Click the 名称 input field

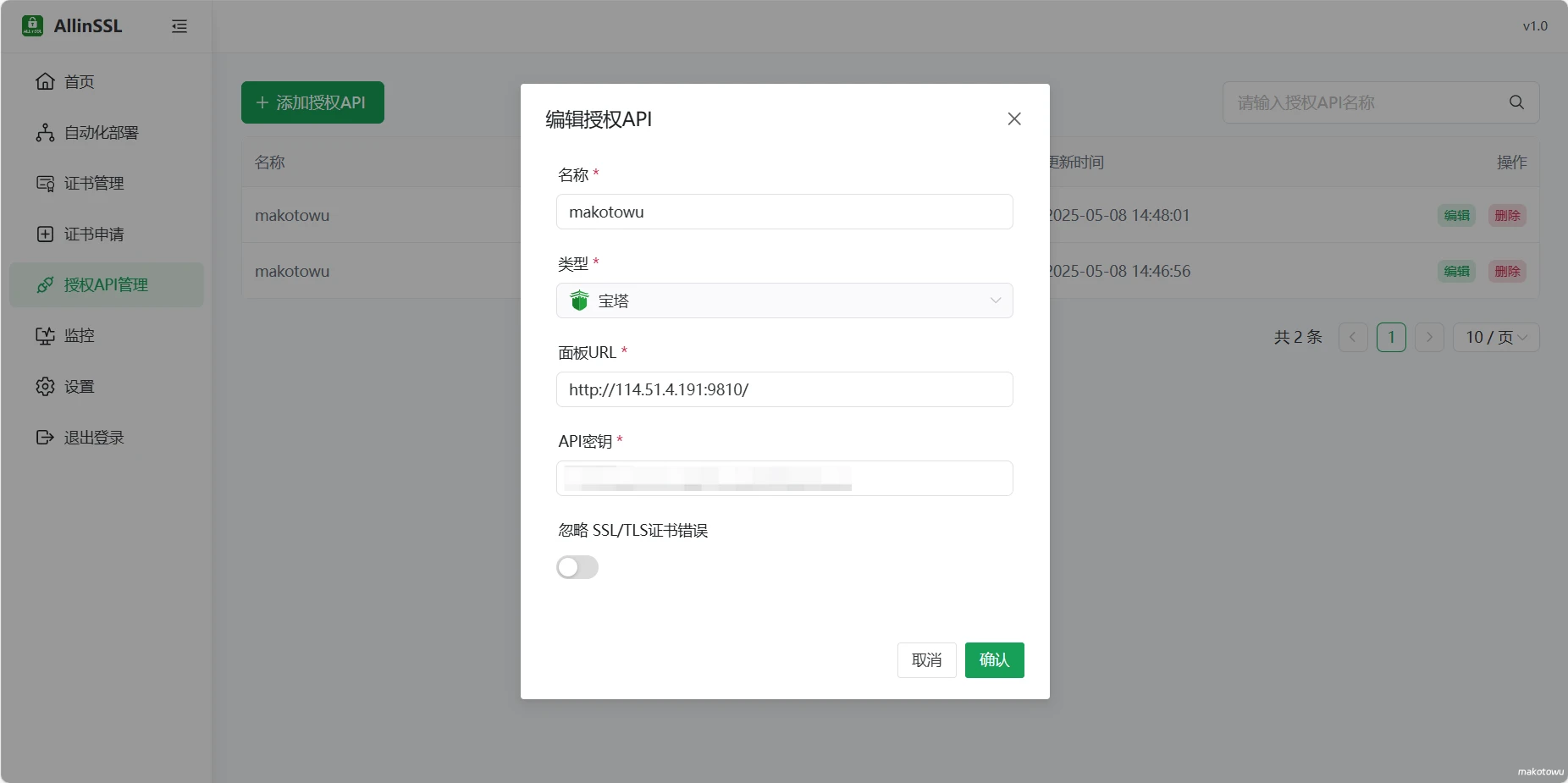785,212
